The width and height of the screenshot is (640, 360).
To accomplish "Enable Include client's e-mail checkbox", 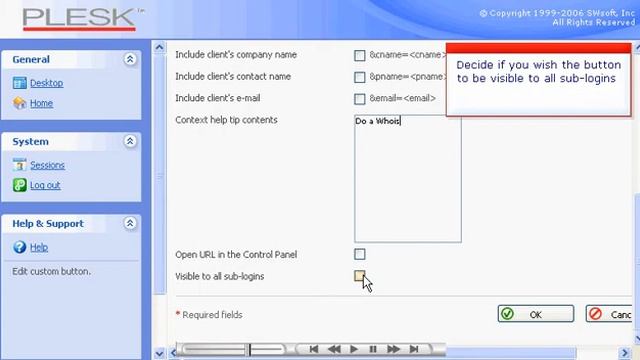I will [360, 99].
